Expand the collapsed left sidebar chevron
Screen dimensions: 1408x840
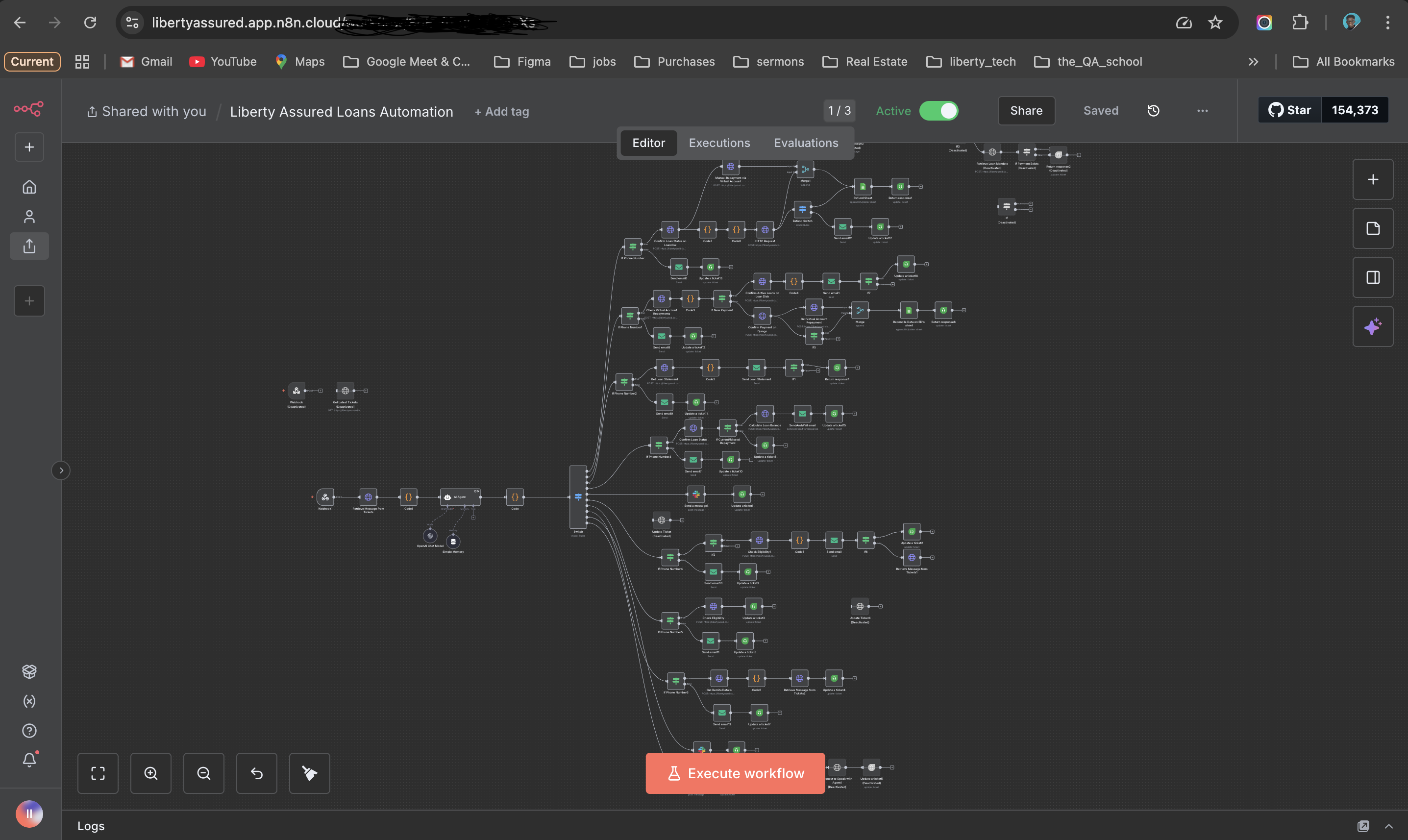point(61,470)
